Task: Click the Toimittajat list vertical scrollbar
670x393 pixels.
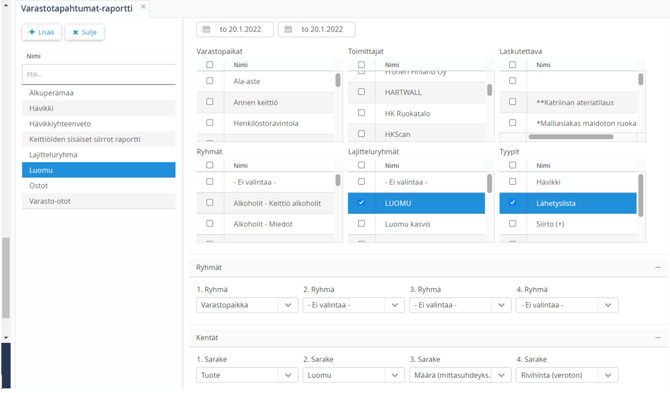Action: coord(489,90)
